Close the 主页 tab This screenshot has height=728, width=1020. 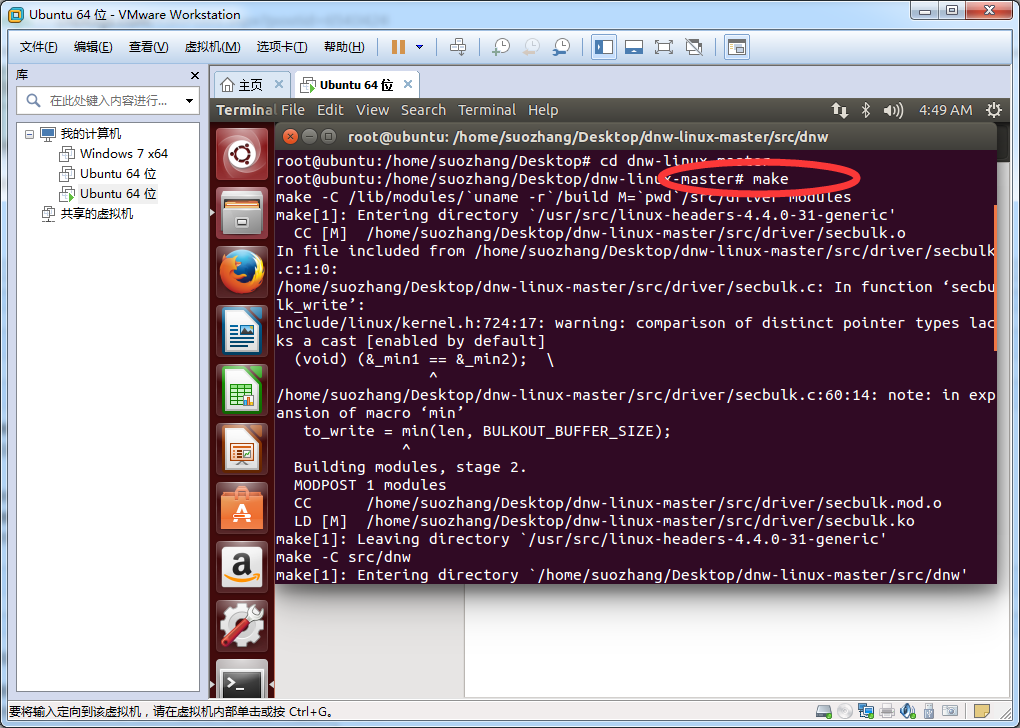[x=278, y=85]
